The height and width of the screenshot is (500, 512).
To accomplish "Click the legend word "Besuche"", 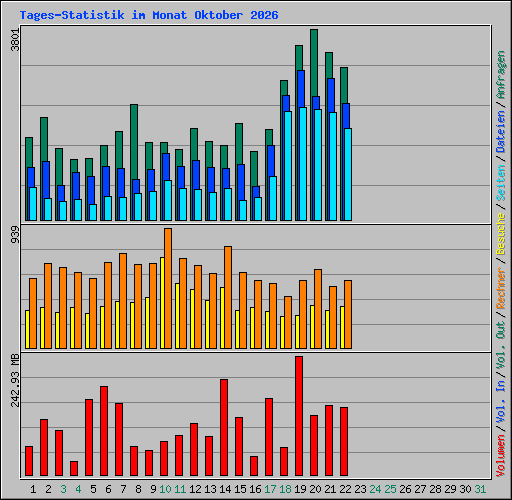I will pos(501,234).
